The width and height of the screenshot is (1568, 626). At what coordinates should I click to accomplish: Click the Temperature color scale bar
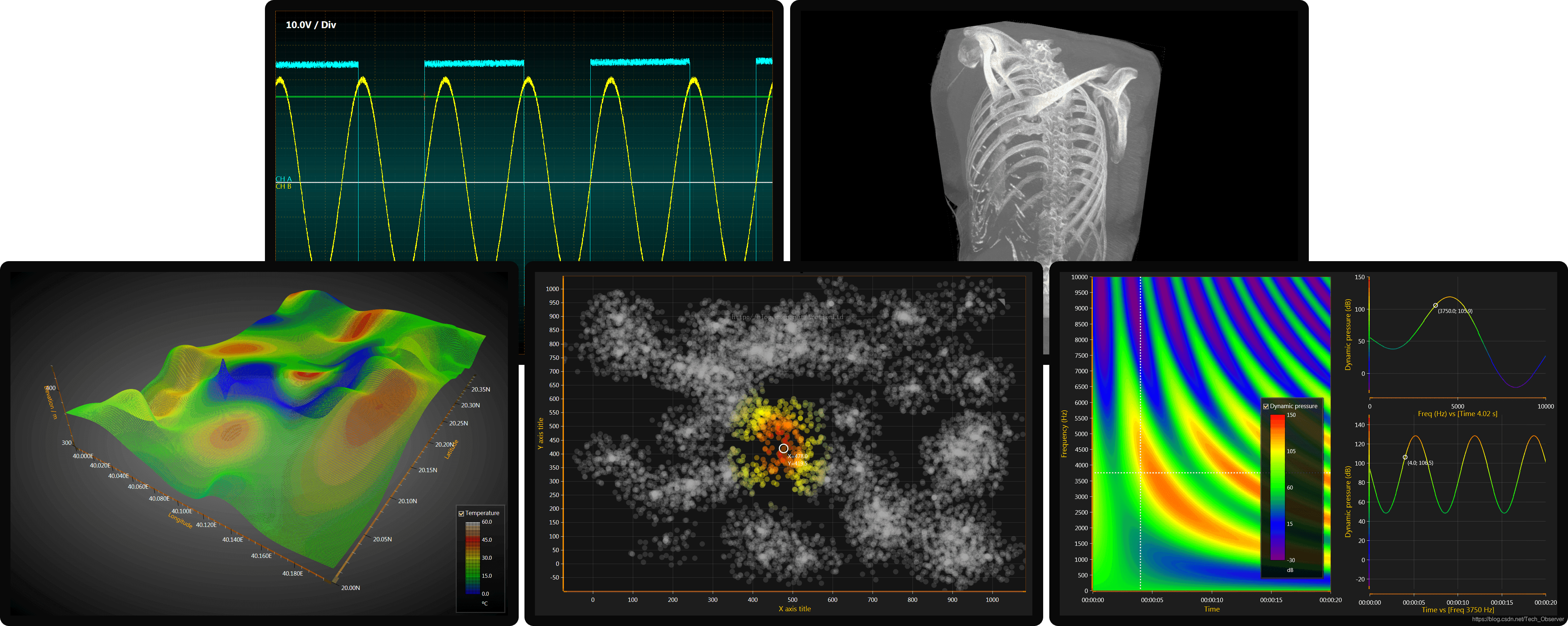pos(472,557)
